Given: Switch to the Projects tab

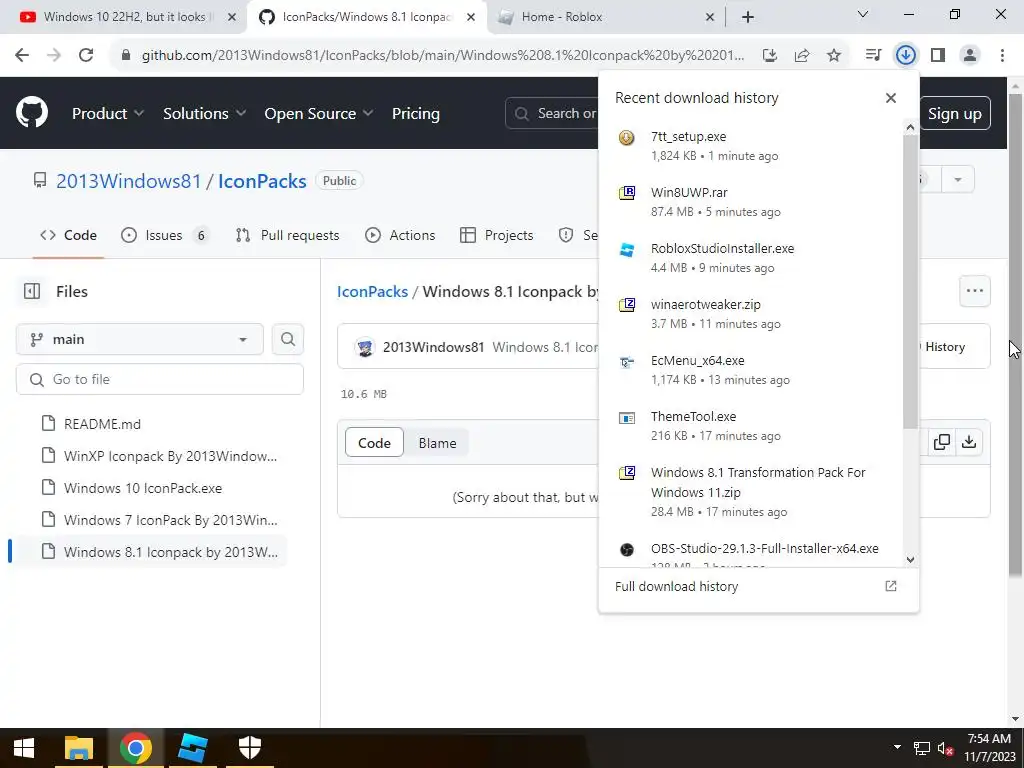Looking at the screenshot, I should (497, 235).
